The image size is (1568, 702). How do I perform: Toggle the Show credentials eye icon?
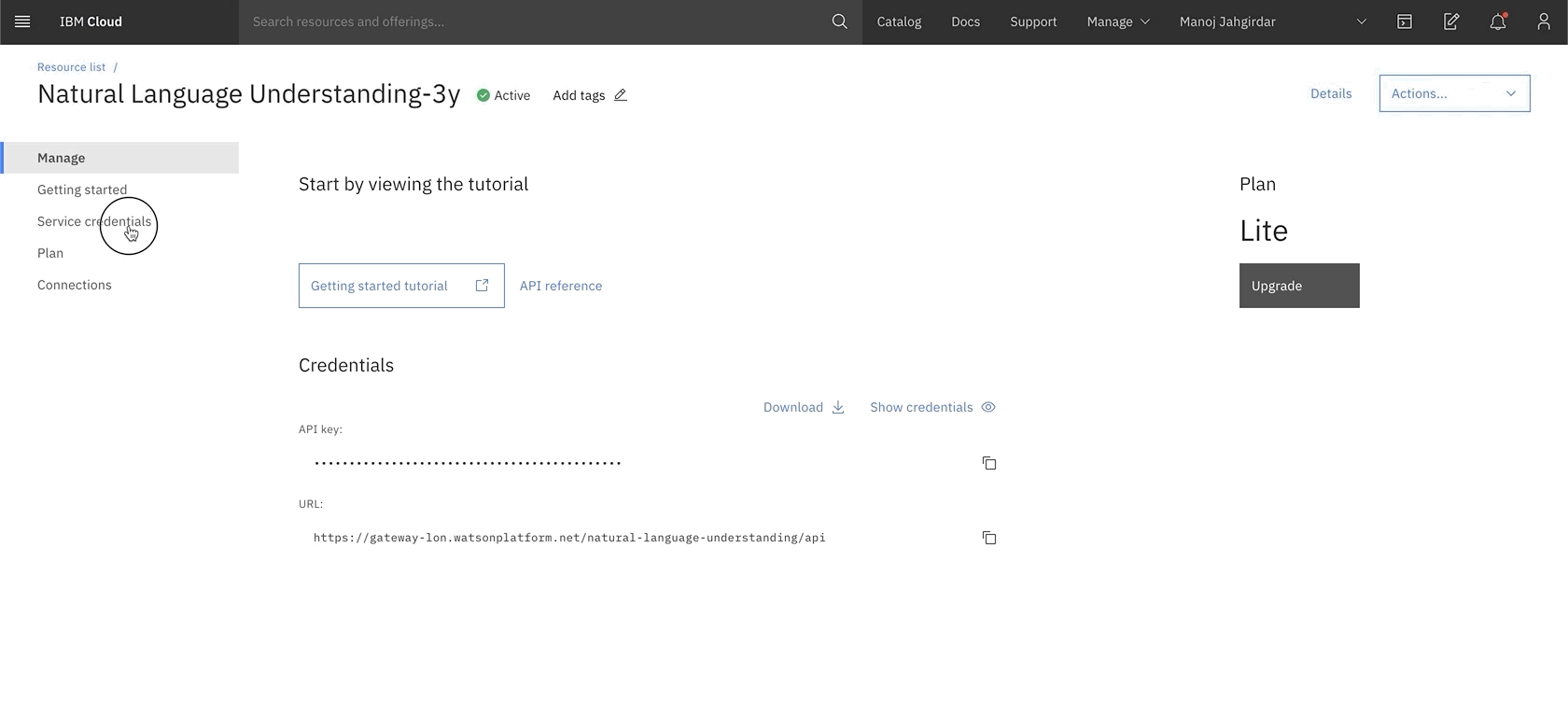click(988, 407)
